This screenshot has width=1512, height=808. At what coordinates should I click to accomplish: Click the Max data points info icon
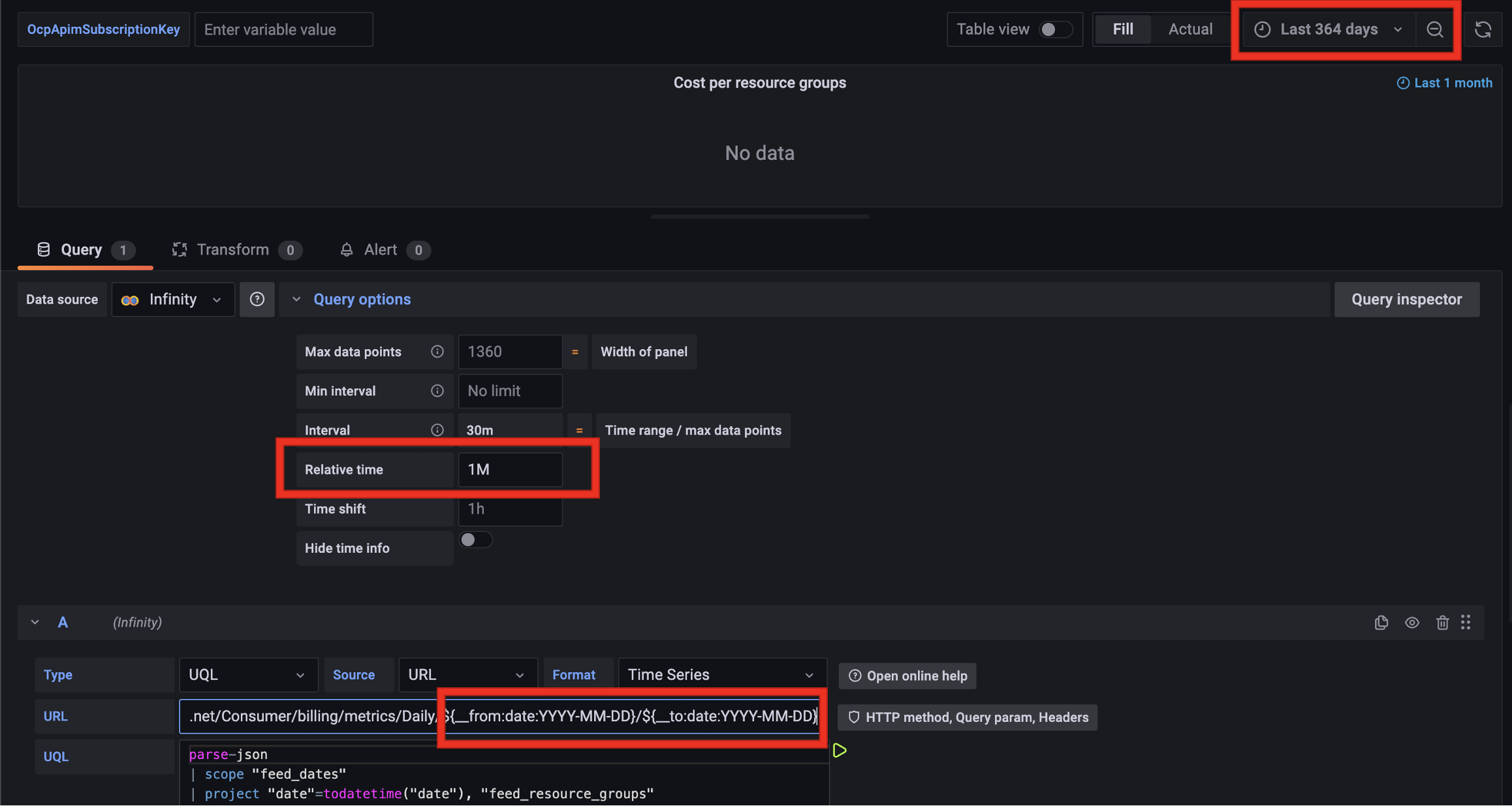[x=437, y=352]
